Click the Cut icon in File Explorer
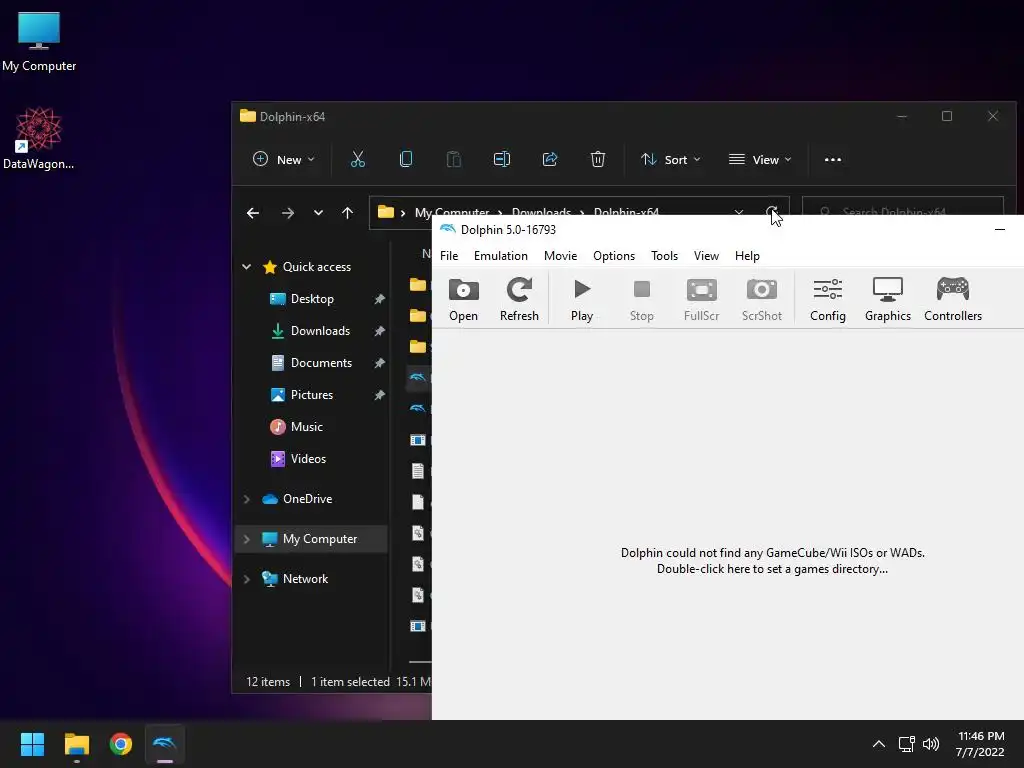Image resolution: width=1024 pixels, height=768 pixels. 358,159
